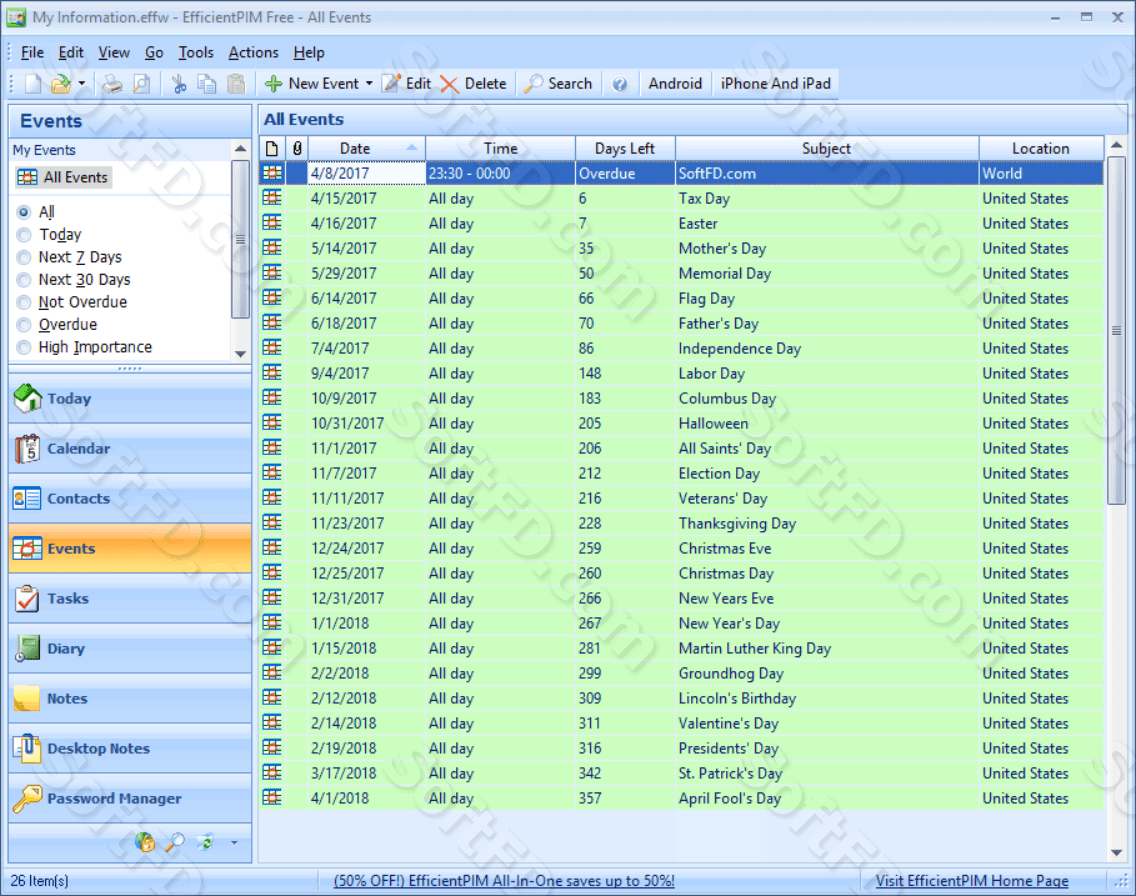Open the Calendar section in the sidebar
1136x896 pixels.
[130, 448]
